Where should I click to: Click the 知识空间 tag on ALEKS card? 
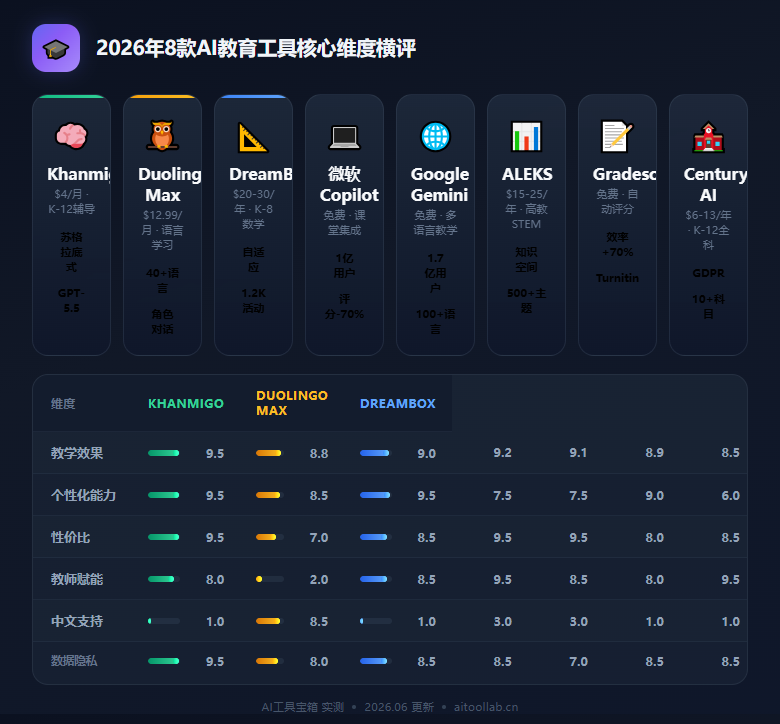pyautogui.click(x=526, y=260)
